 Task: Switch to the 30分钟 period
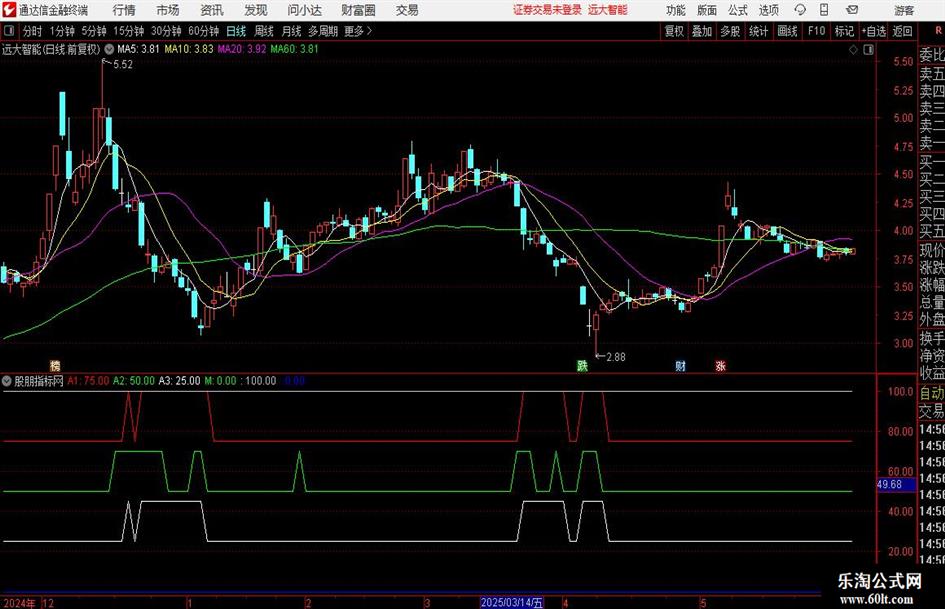(x=166, y=31)
